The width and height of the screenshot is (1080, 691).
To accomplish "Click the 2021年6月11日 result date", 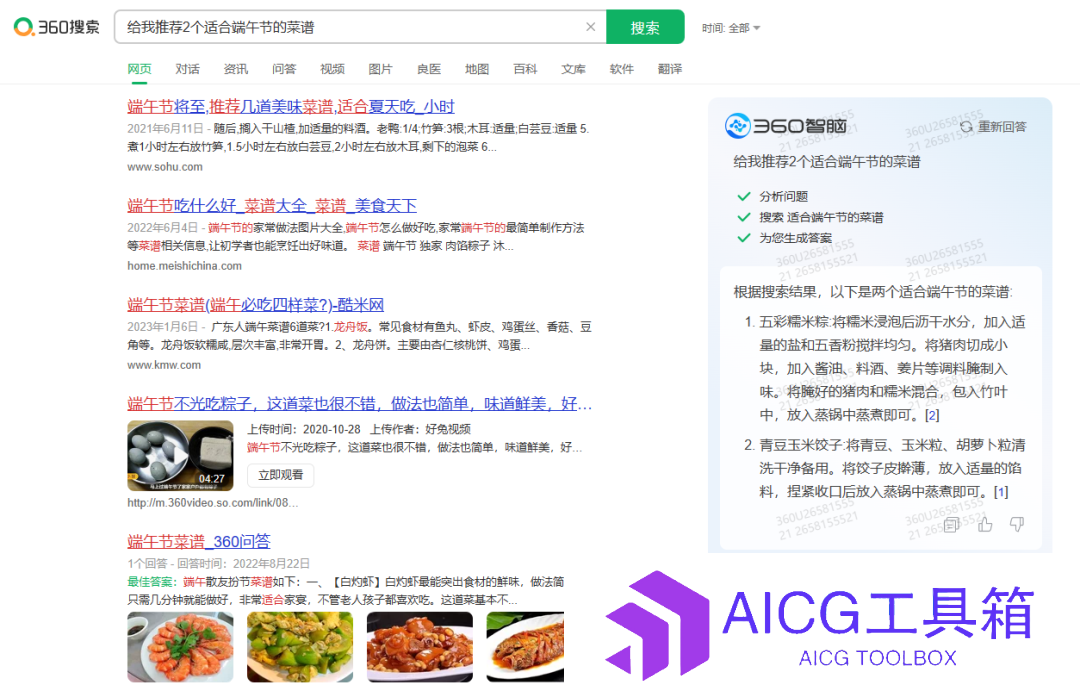I will click(165, 129).
